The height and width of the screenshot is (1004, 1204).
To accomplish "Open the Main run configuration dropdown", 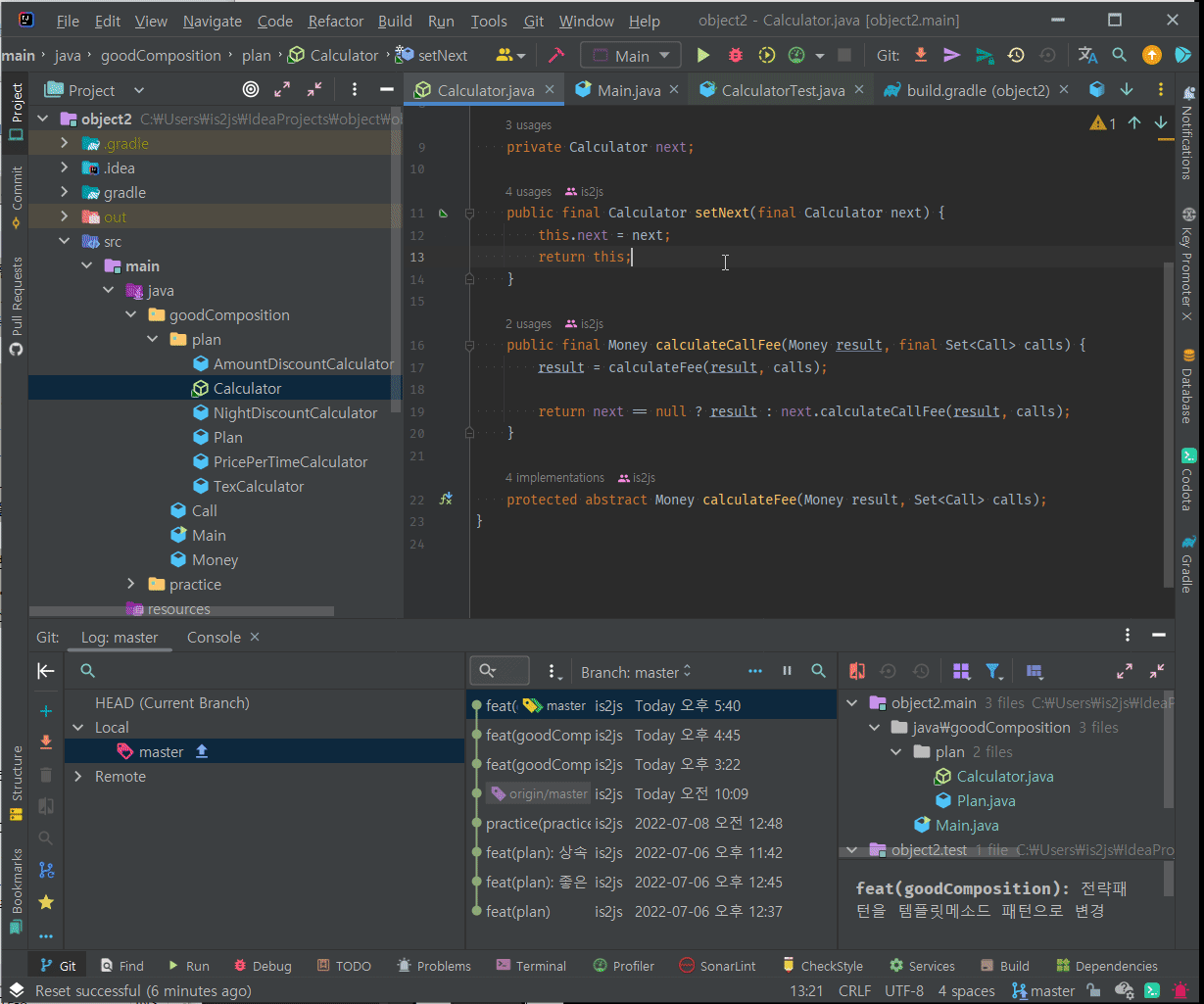I will [x=630, y=56].
